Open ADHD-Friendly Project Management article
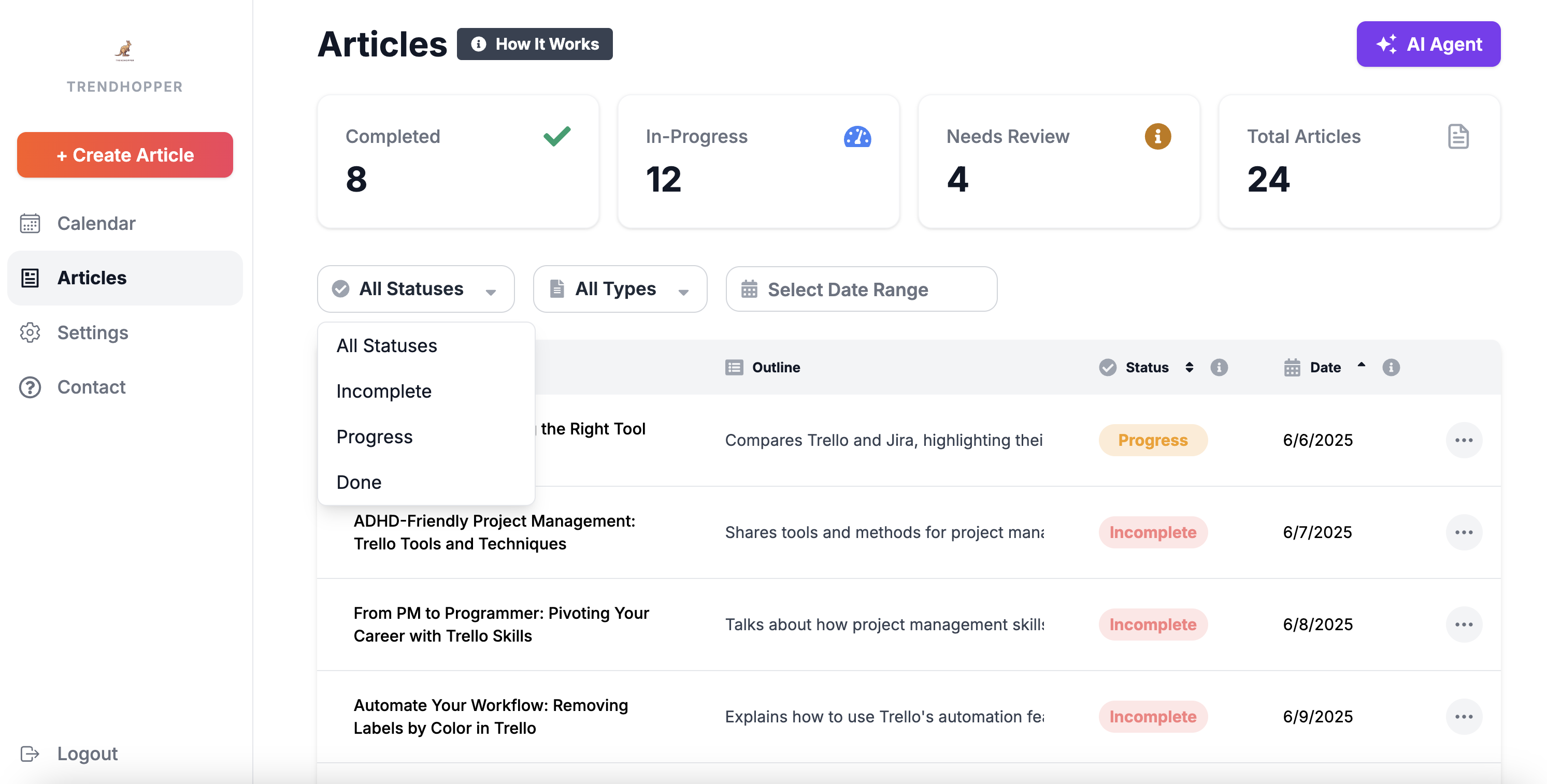 click(x=494, y=532)
